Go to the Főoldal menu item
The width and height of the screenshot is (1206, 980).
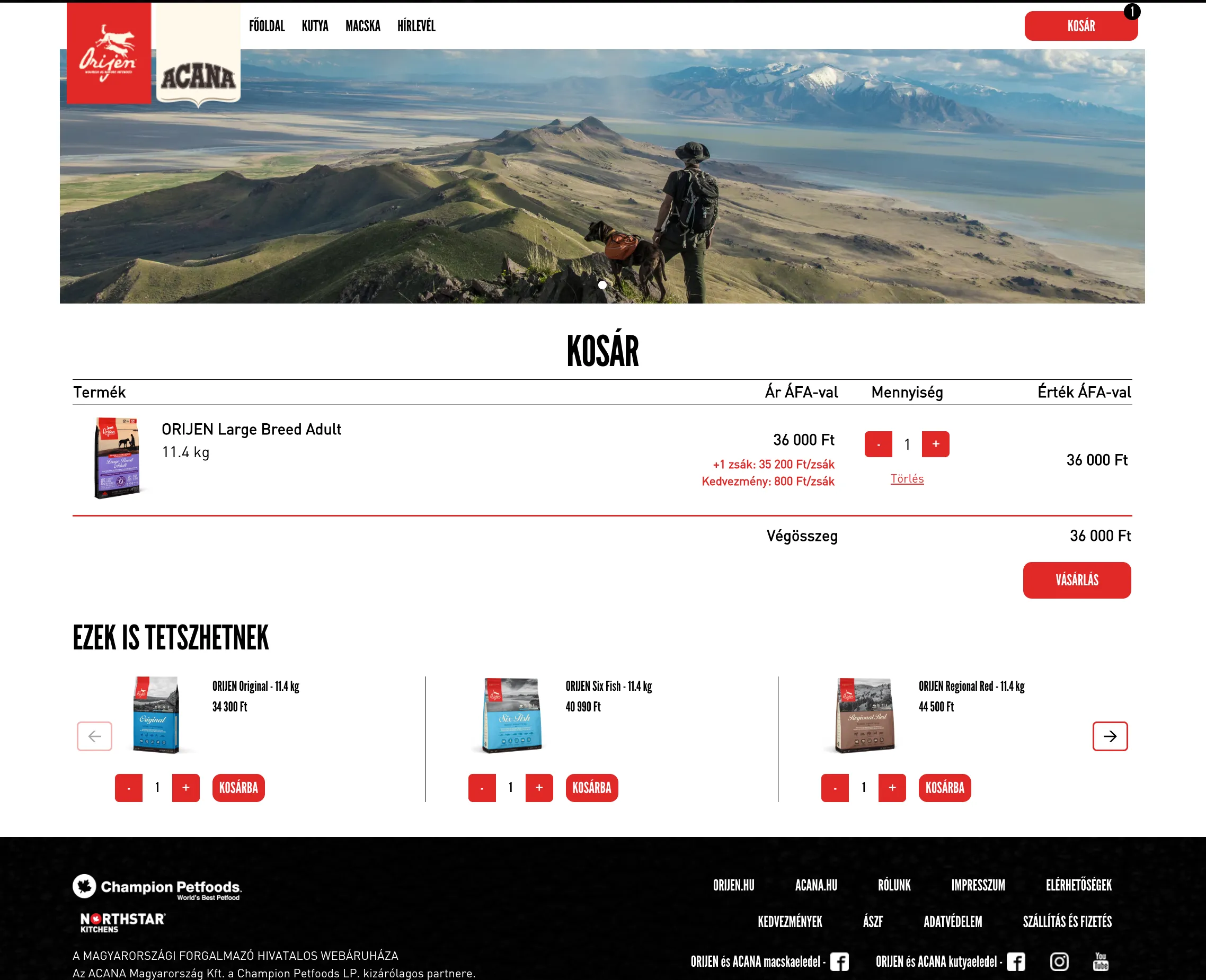click(x=267, y=26)
